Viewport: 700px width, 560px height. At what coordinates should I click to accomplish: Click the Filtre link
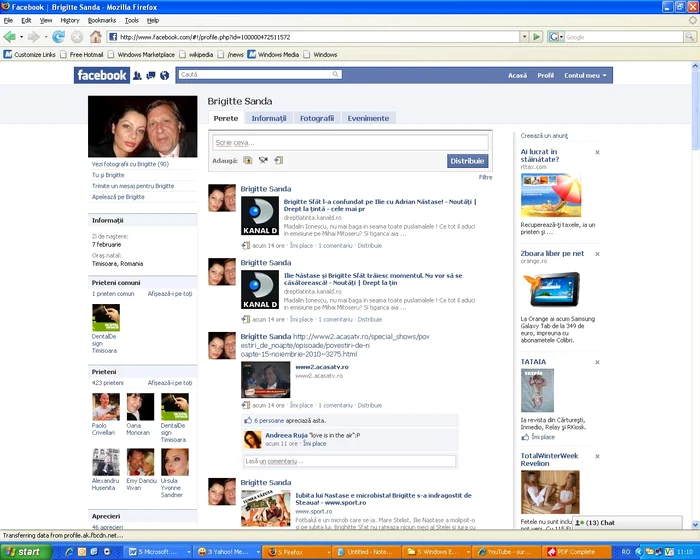point(485,177)
